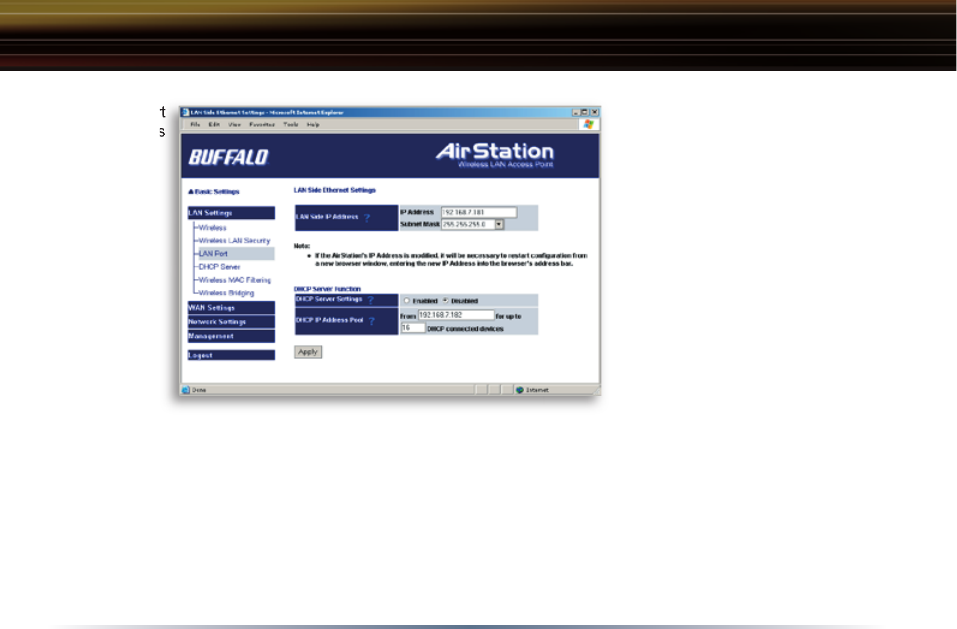Expand the Network Settings section
Image resolution: width=957 pixels, height=629 pixels.
point(231,322)
